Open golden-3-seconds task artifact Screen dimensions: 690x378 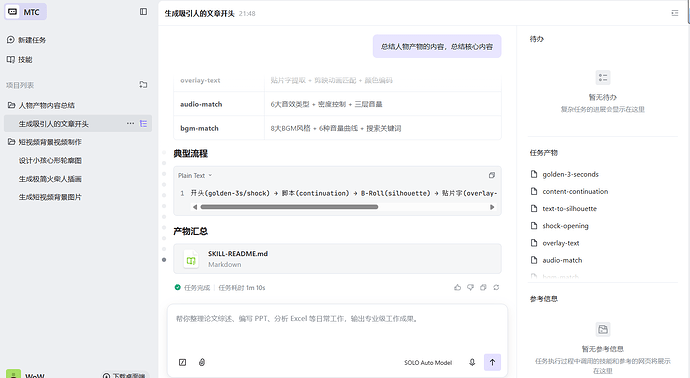coord(570,174)
